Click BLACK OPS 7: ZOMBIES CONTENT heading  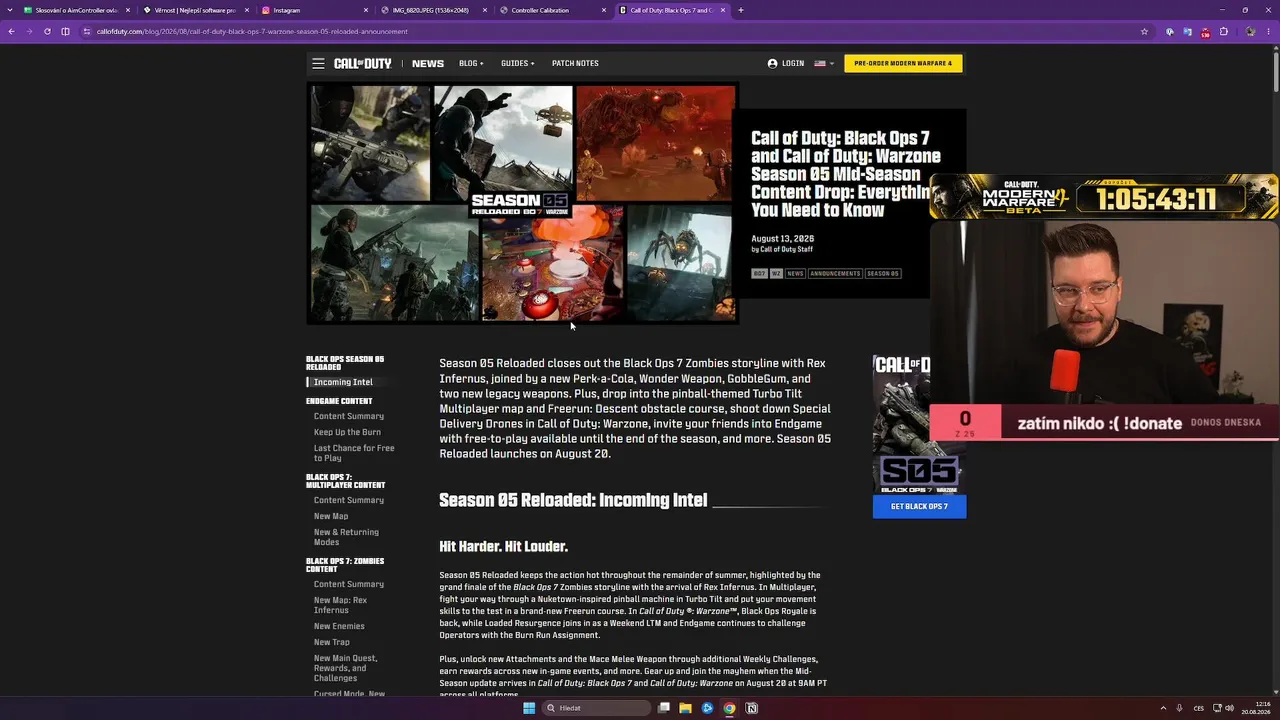(345, 565)
